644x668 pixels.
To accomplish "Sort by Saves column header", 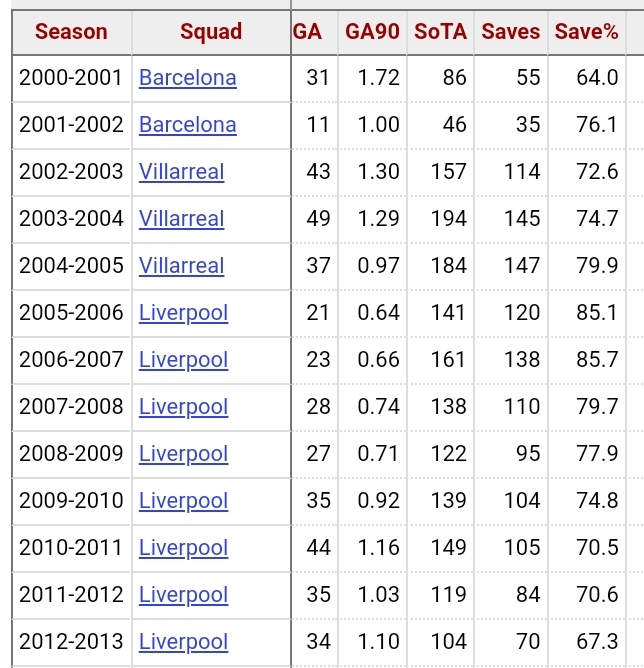I will point(511,32).
